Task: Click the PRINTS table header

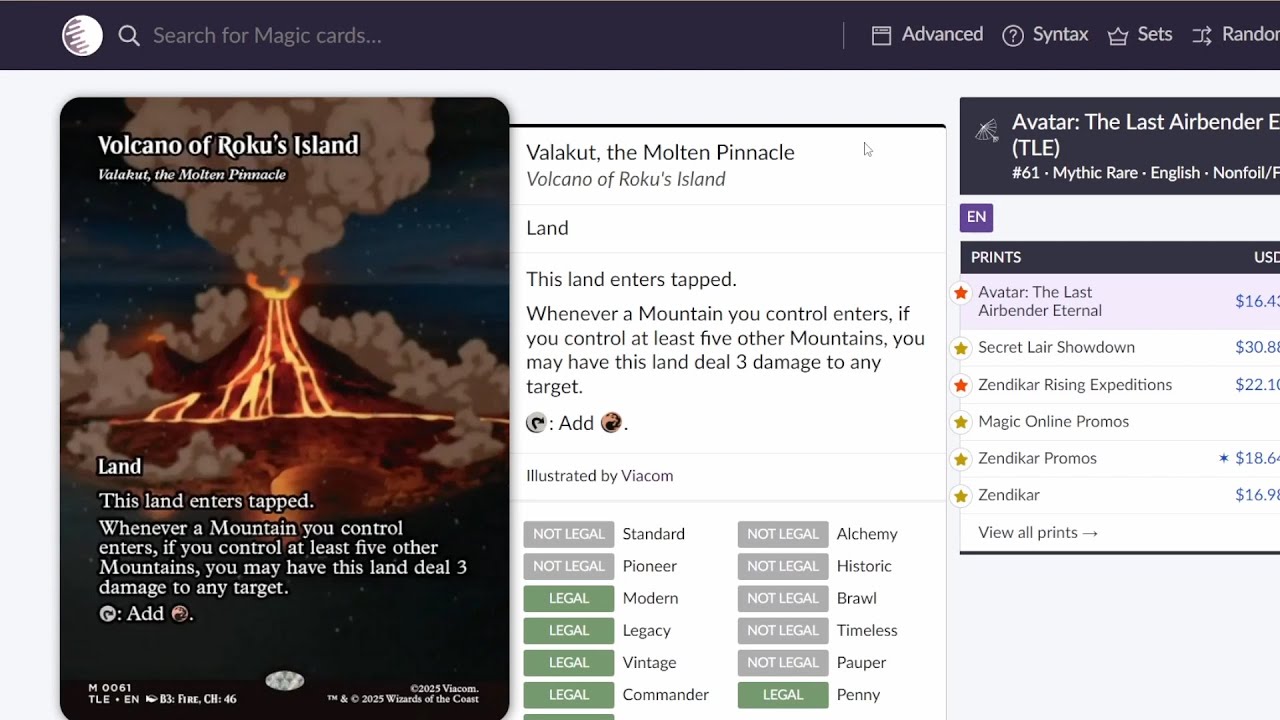Action: coord(996,257)
